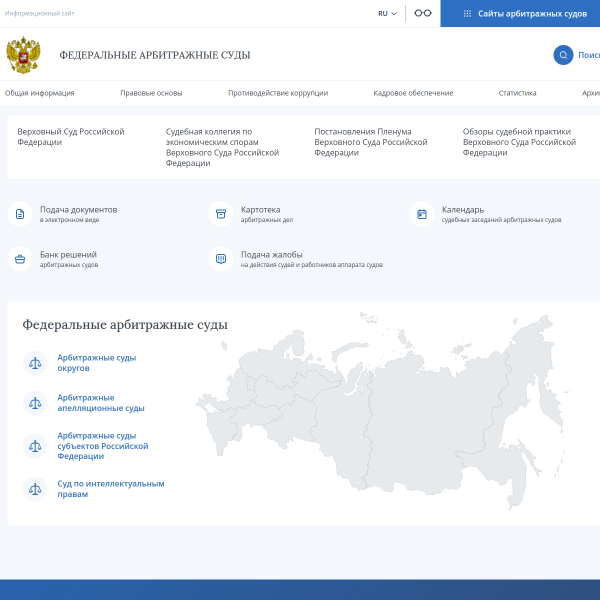The width and height of the screenshot is (600, 600).
Task: Open Обзоры судебной практики link
Action: 519,142
